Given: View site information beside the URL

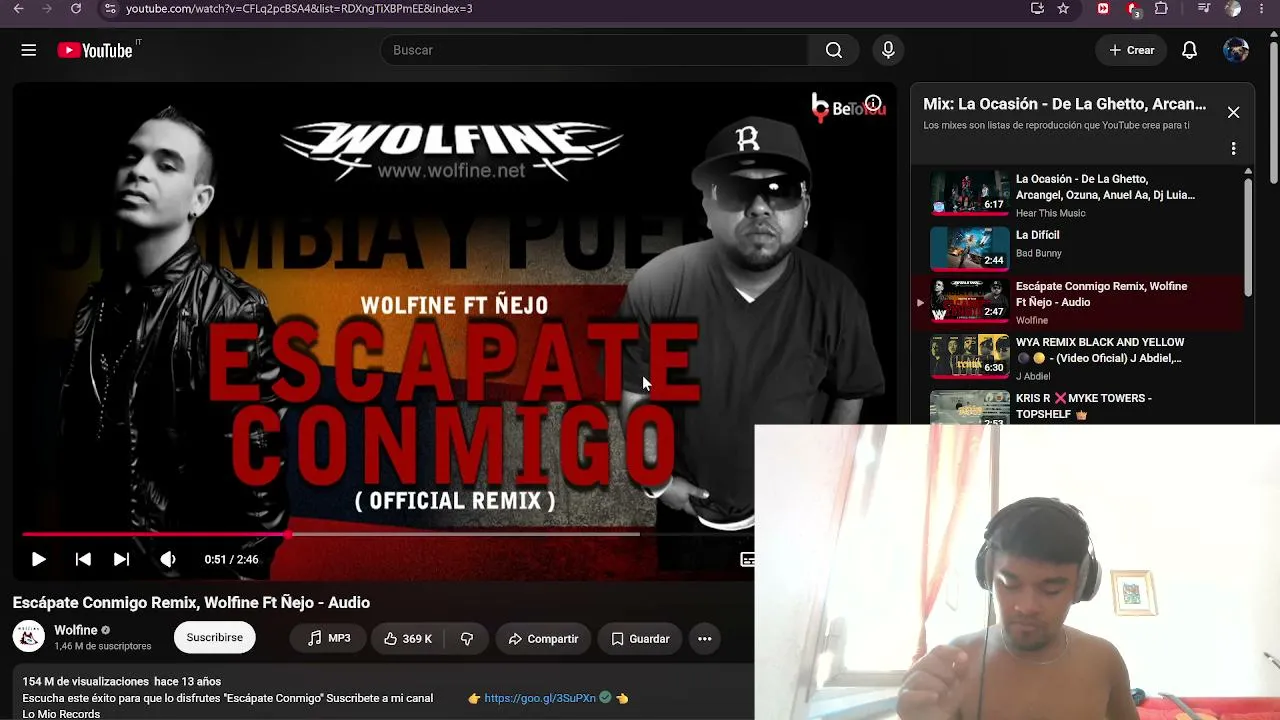Looking at the screenshot, I should [x=110, y=9].
